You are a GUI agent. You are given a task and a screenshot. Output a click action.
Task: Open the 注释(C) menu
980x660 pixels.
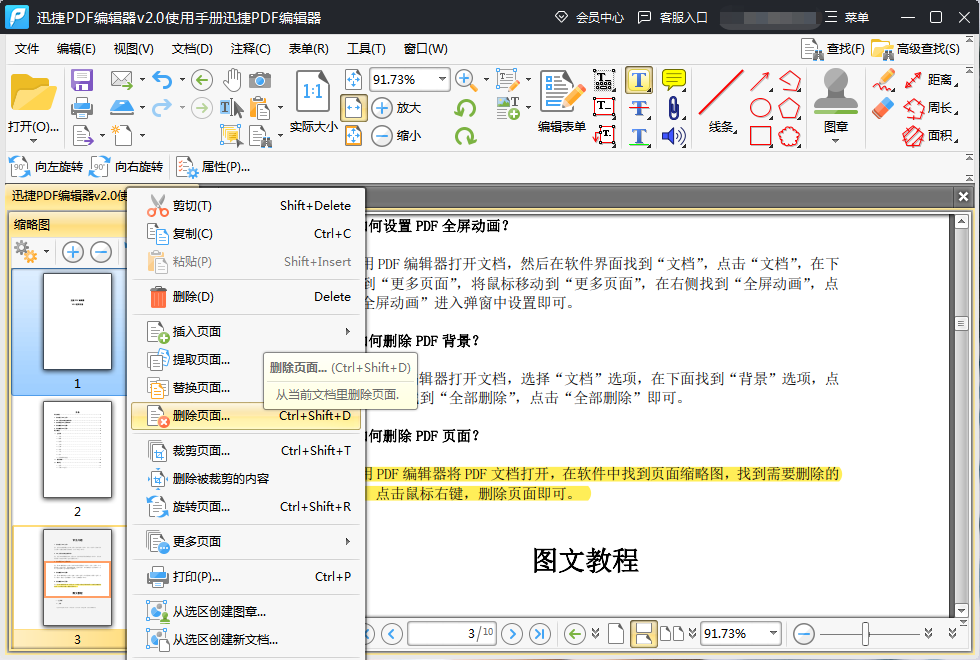click(250, 49)
